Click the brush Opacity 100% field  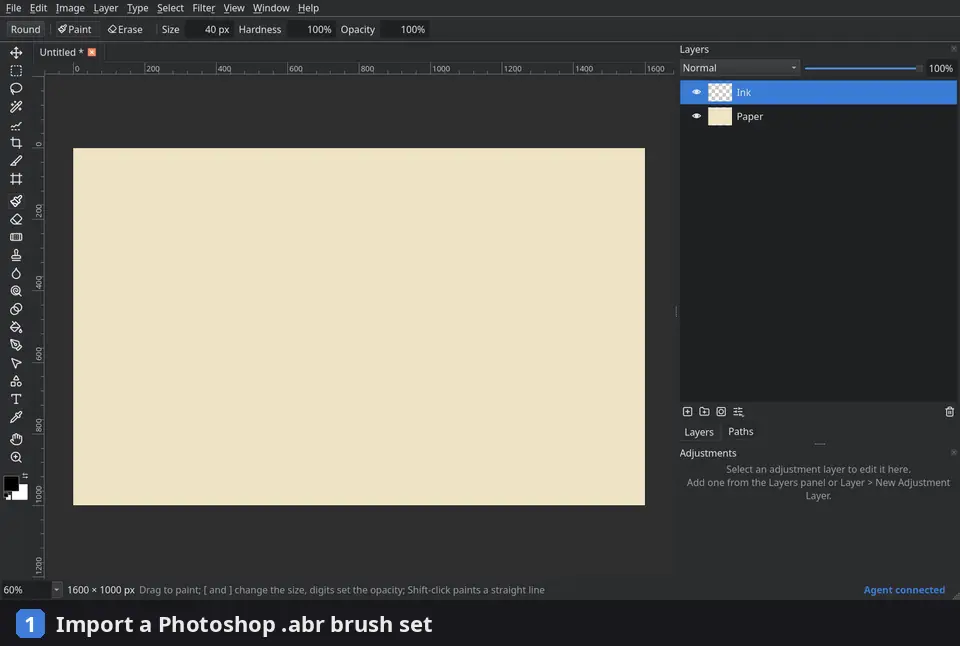coord(404,29)
